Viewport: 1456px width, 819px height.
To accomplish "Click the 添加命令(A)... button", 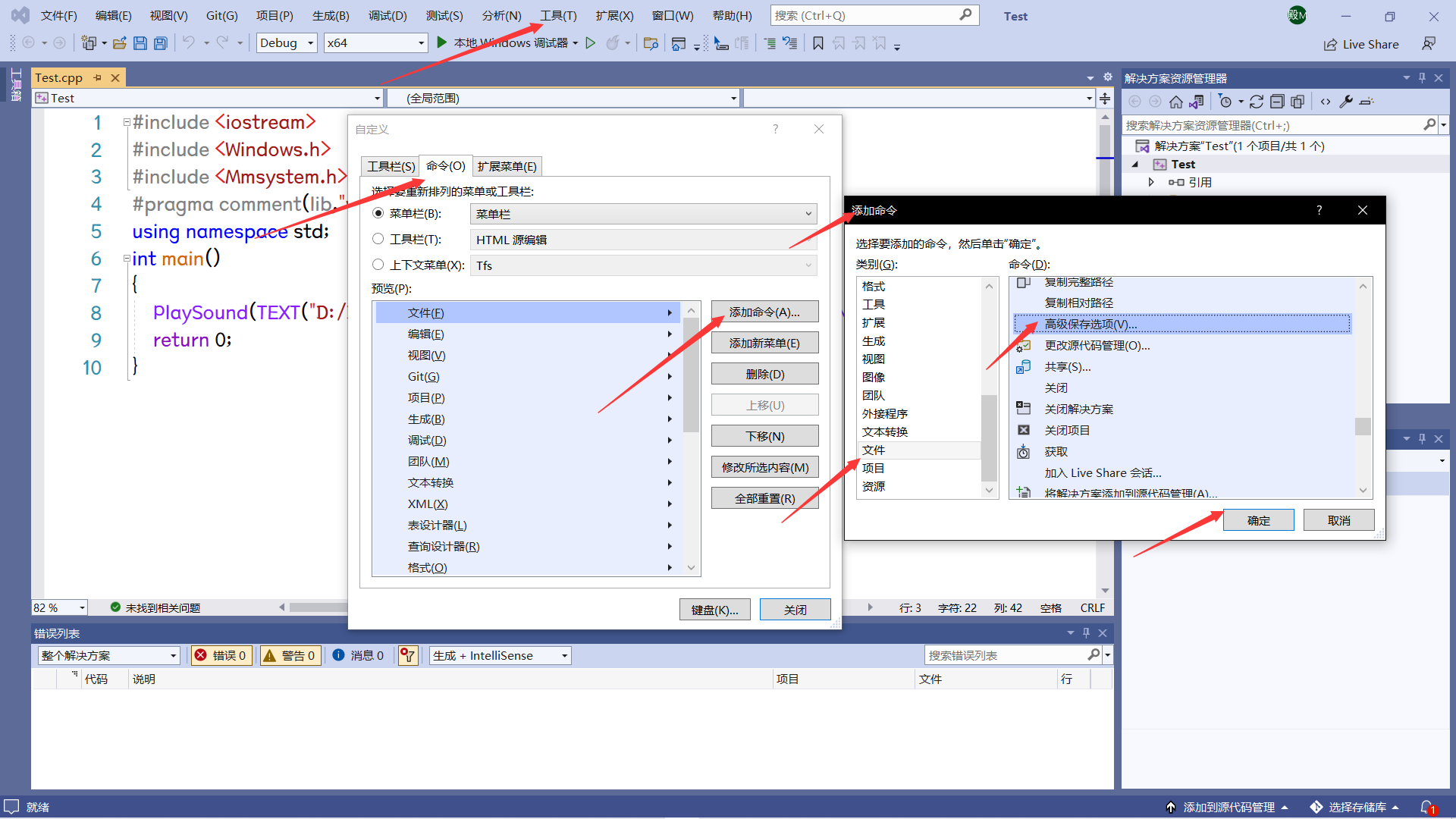I will coord(764,312).
